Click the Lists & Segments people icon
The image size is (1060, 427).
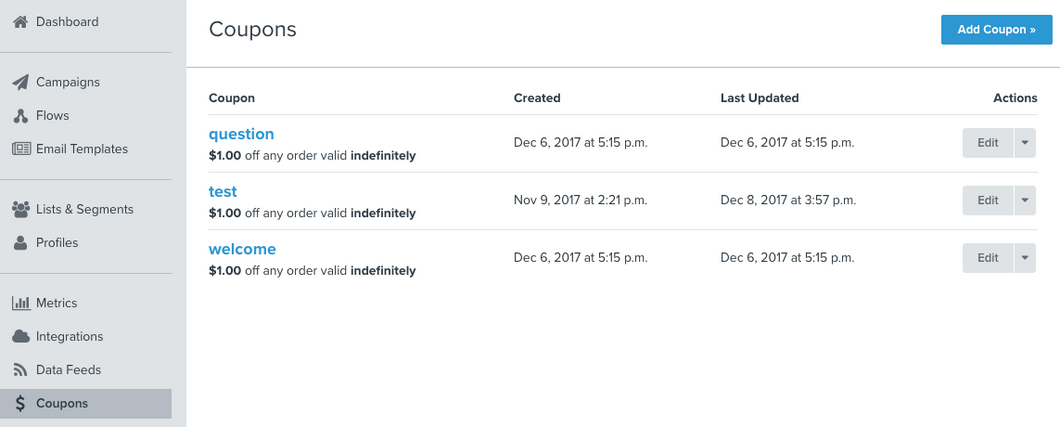click(x=20, y=209)
